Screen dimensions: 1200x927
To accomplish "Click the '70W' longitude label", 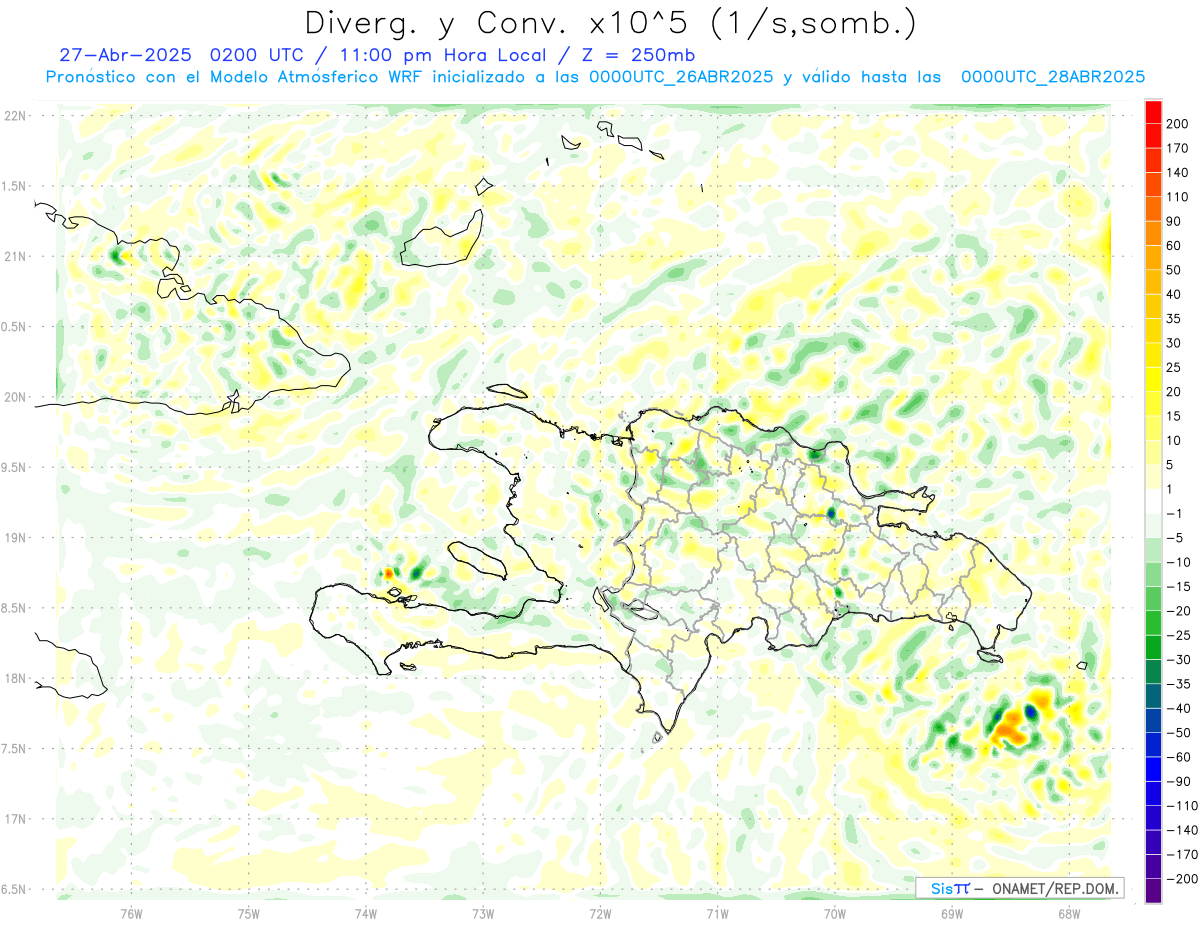I will (x=835, y=913).
